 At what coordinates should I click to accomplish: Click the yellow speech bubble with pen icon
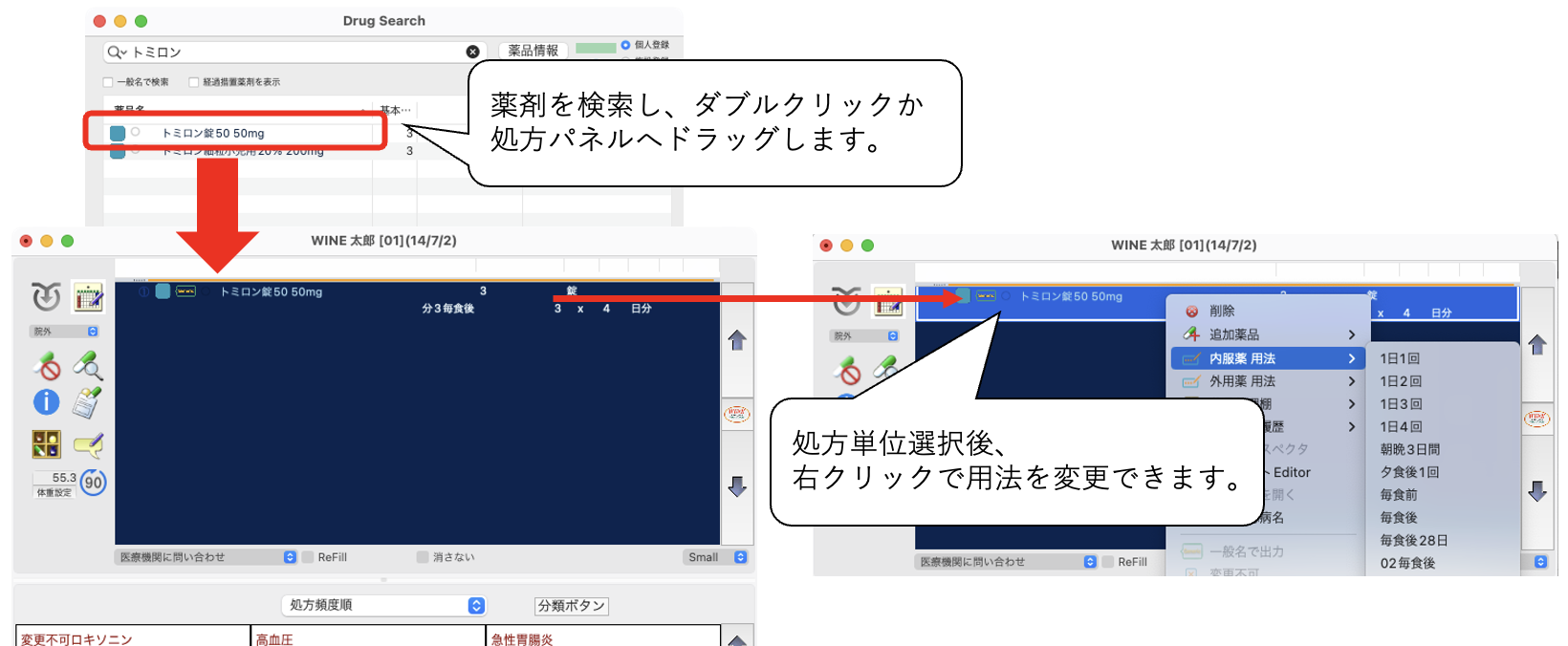[x=88, y=444]
